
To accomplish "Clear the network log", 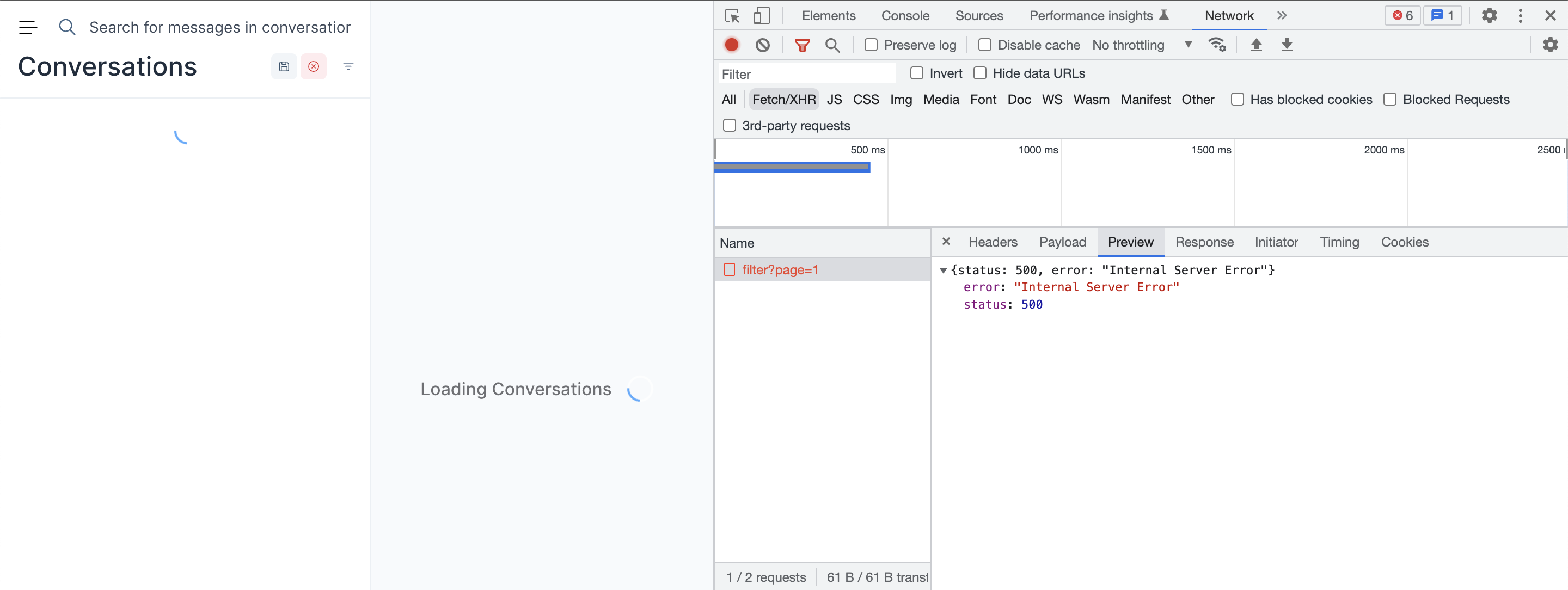I will pyautogui.click(x=763, y=45).
